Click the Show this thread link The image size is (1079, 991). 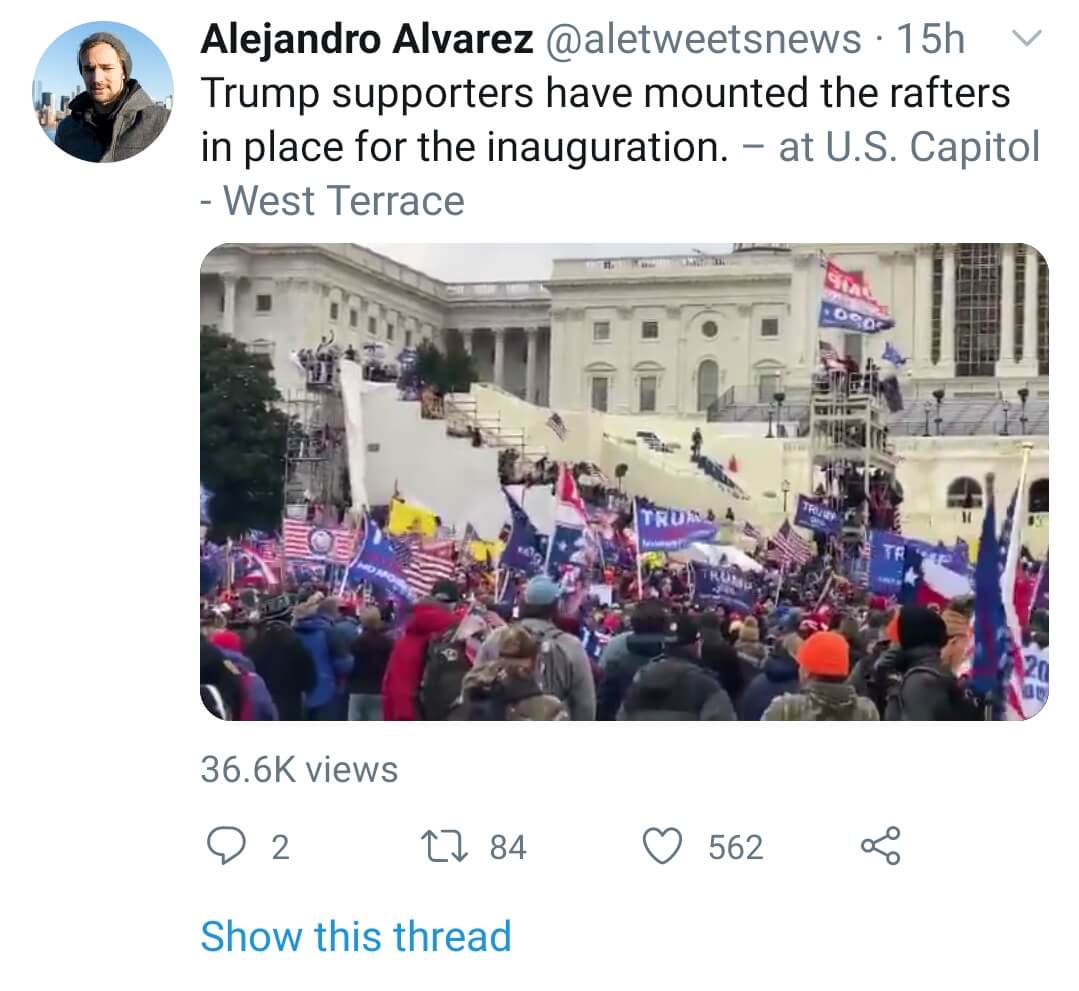click(356, 937)
